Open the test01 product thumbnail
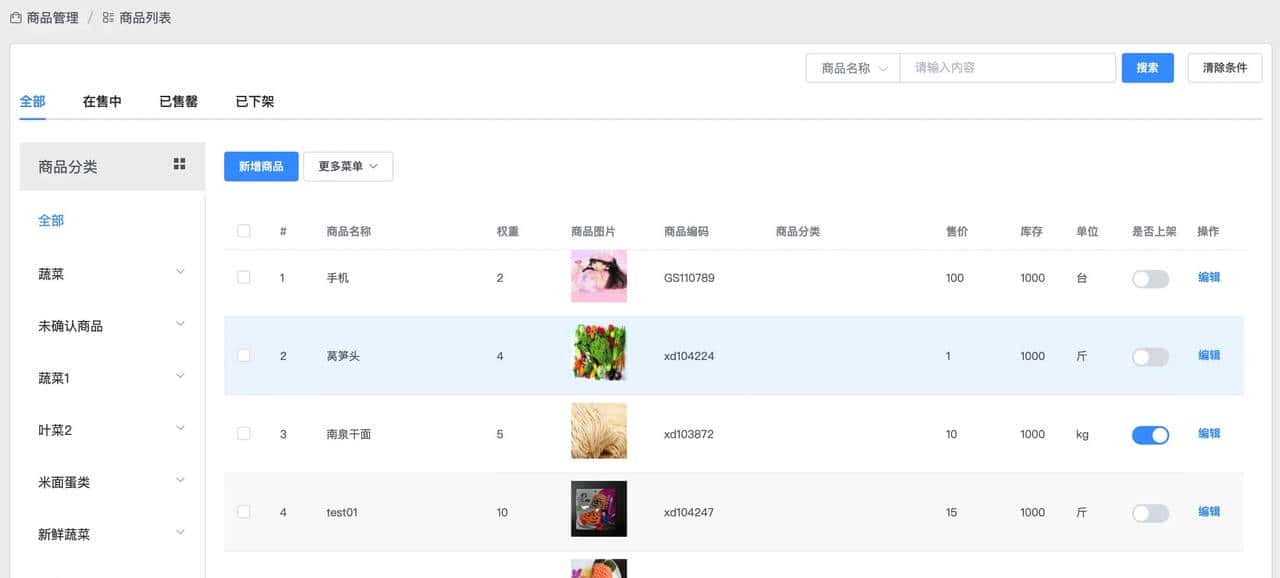Viewport: 1280px width, 578px height. point(598,509)
